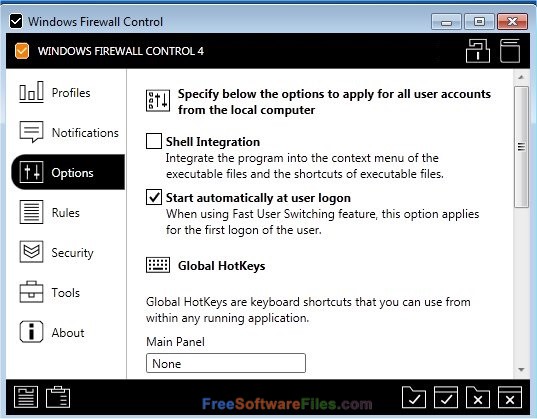Click the scrollbar down arrow

(521, 370)
